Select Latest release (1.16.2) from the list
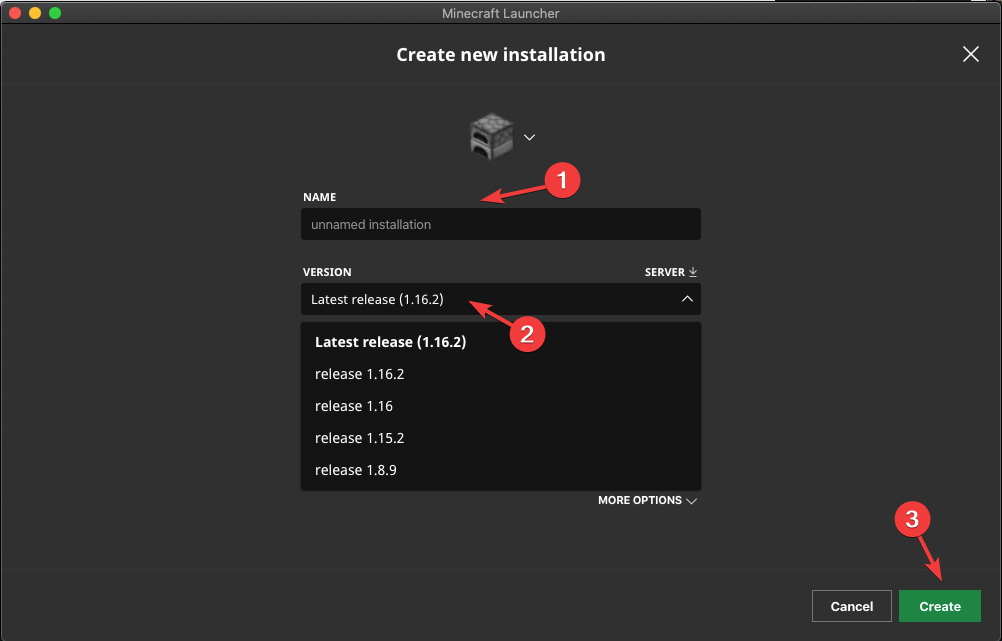This screenshot has width=1002, height=641. [500, 342]
